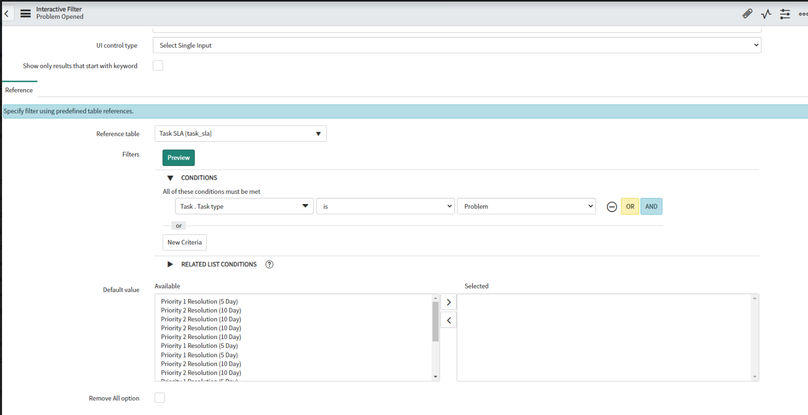This screenshot has height=415, width=808.
Task: Click the New Criteria button
Action: (x=184, y=242)
